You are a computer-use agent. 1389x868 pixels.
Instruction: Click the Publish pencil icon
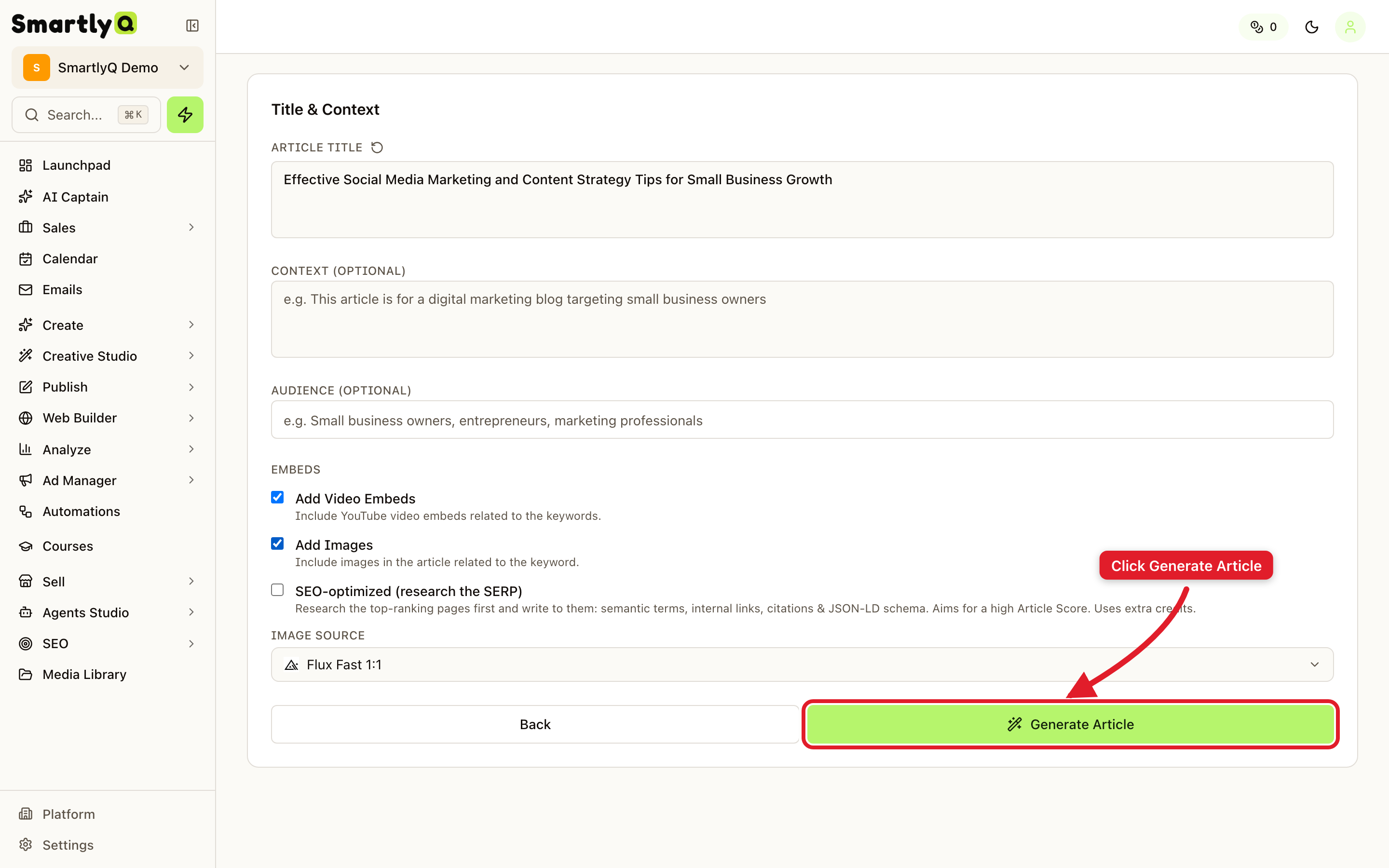pyautogui.click(x=25, y=387)
